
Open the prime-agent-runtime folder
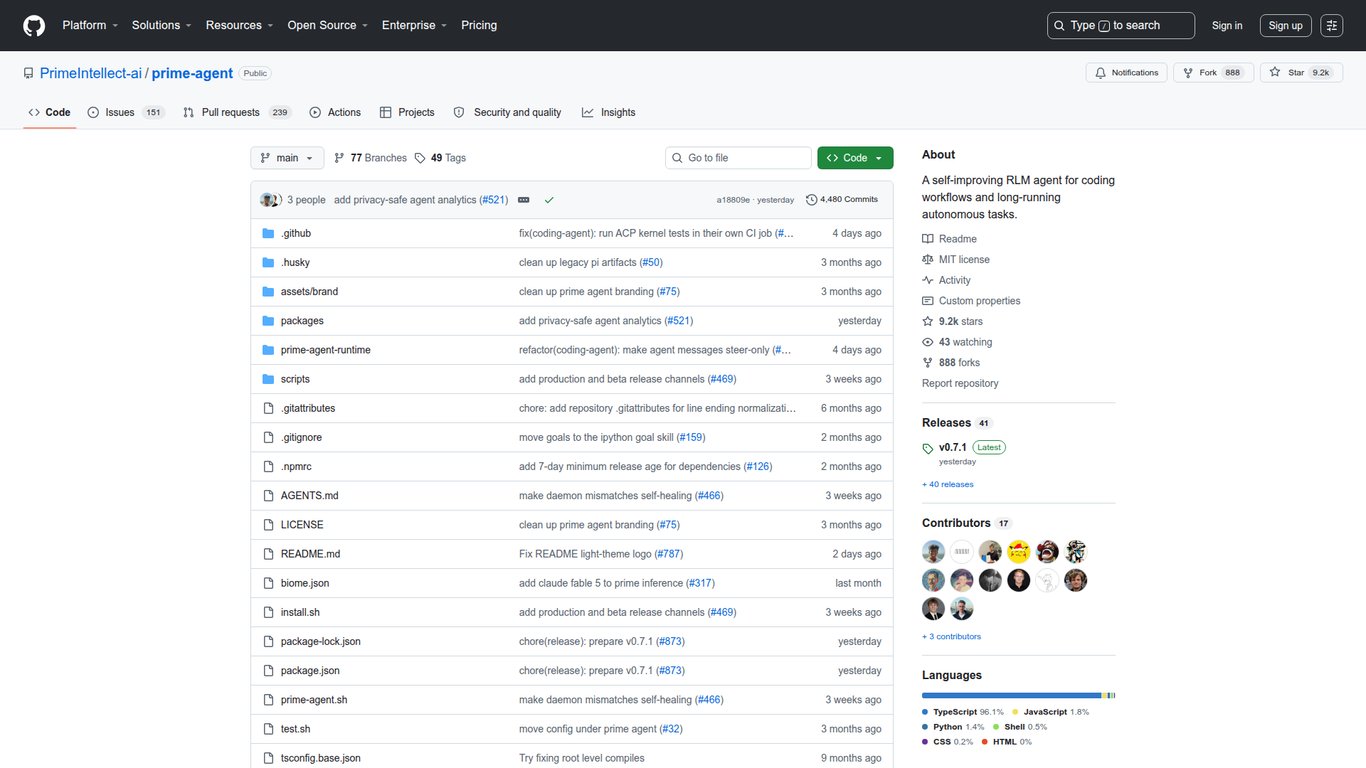[326, 350]
